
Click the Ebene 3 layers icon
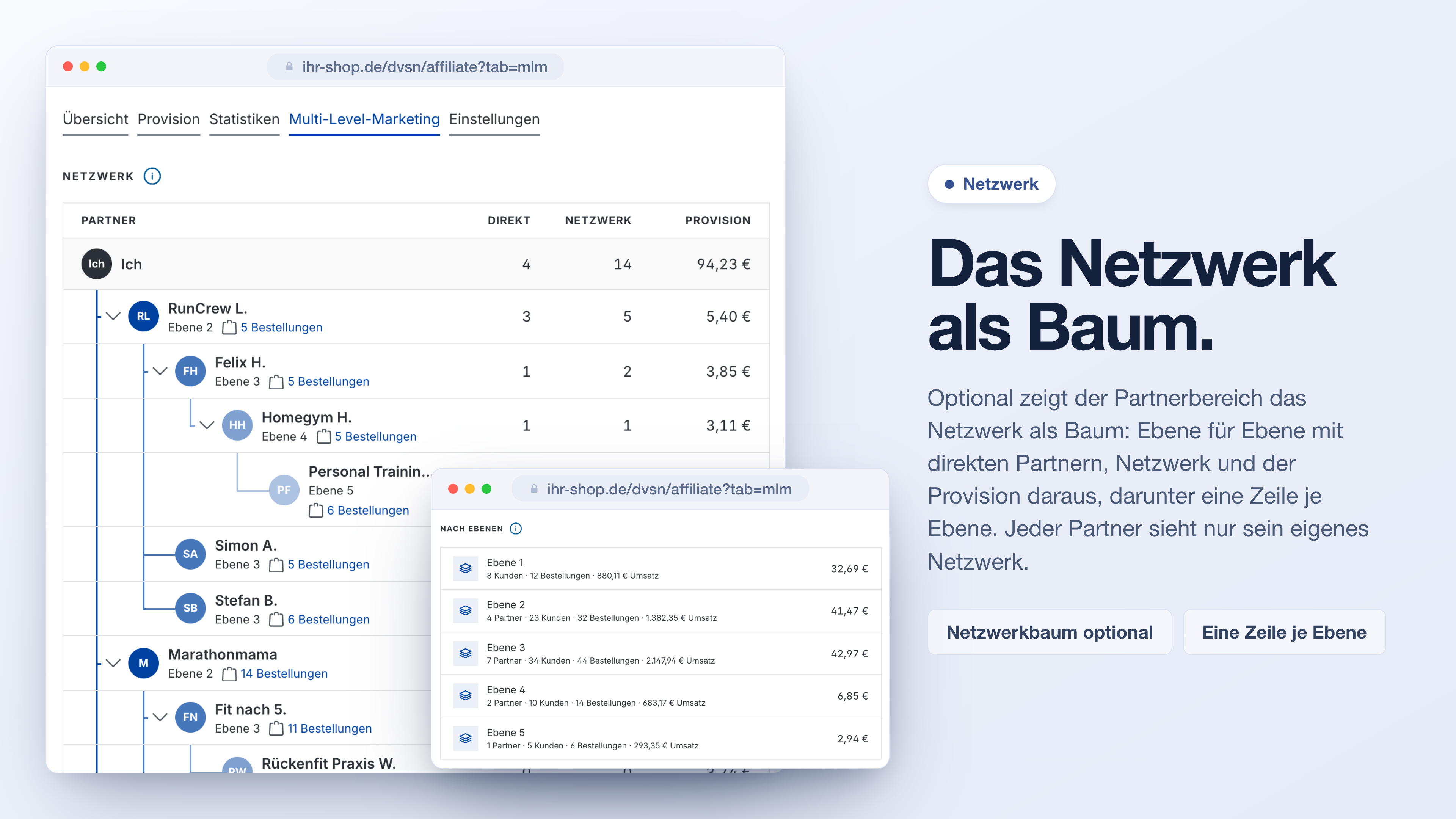coord(465,653)
